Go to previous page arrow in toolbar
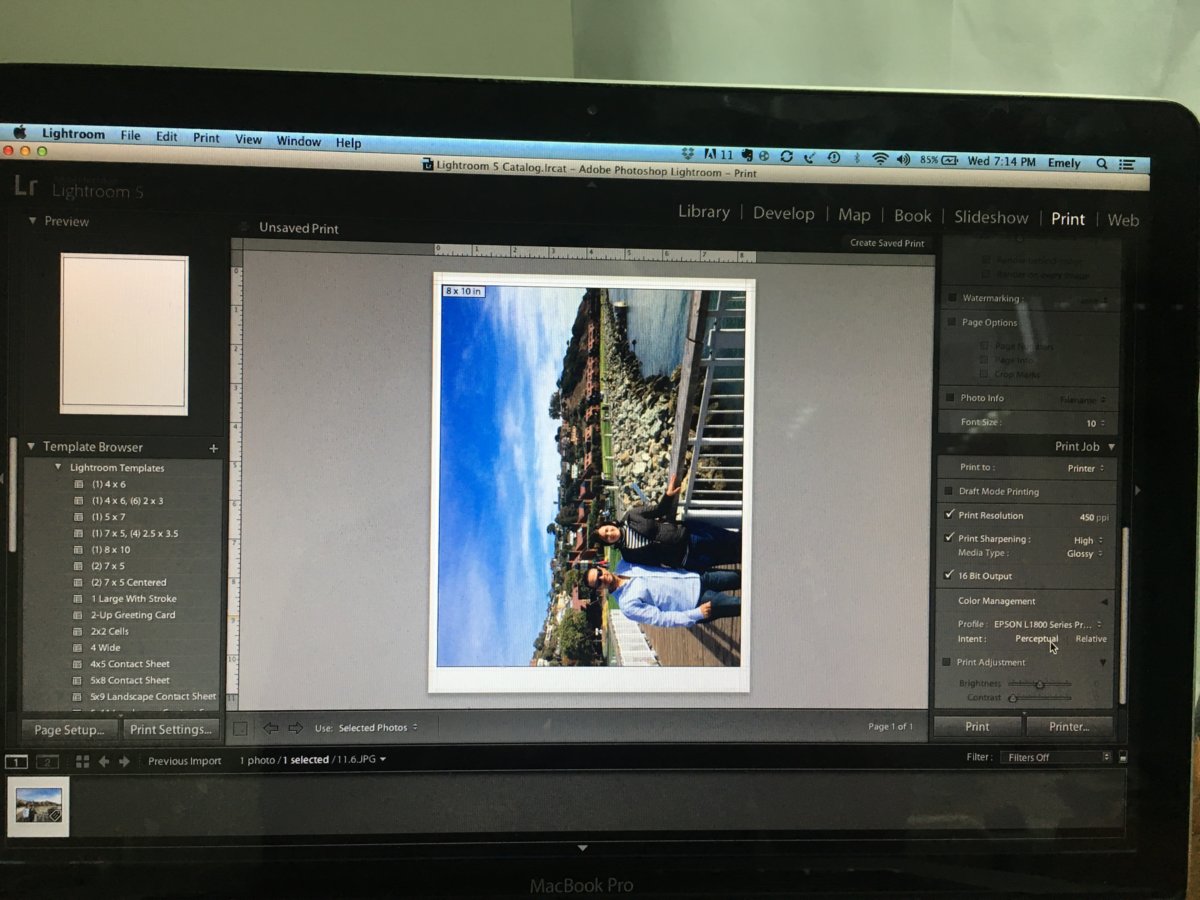This screenshot has width=1200, height=900. pyautogui.click(x=270, y=728)
